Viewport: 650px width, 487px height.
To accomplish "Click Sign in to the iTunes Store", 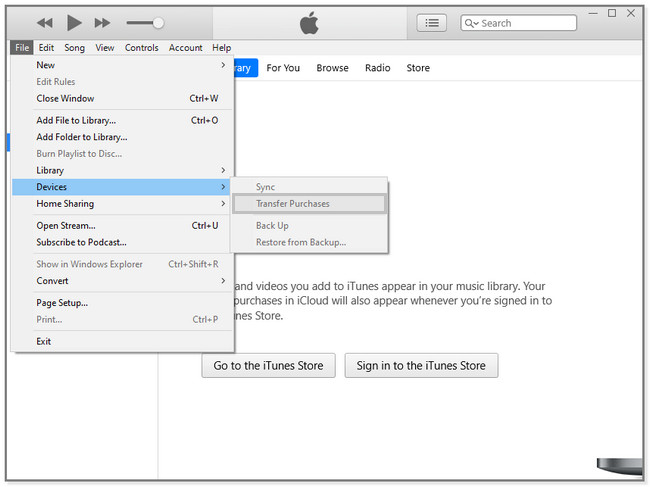I will click(421, 366).
